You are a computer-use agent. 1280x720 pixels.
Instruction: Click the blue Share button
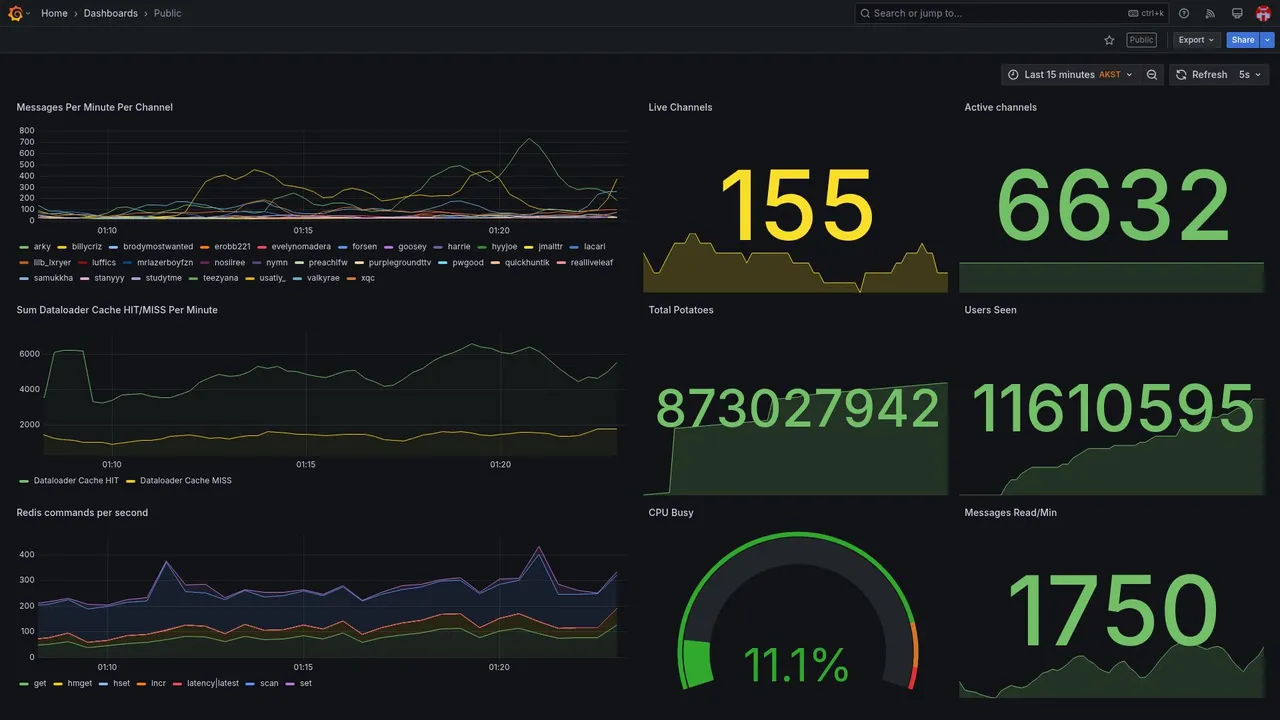pos(1243,40)
